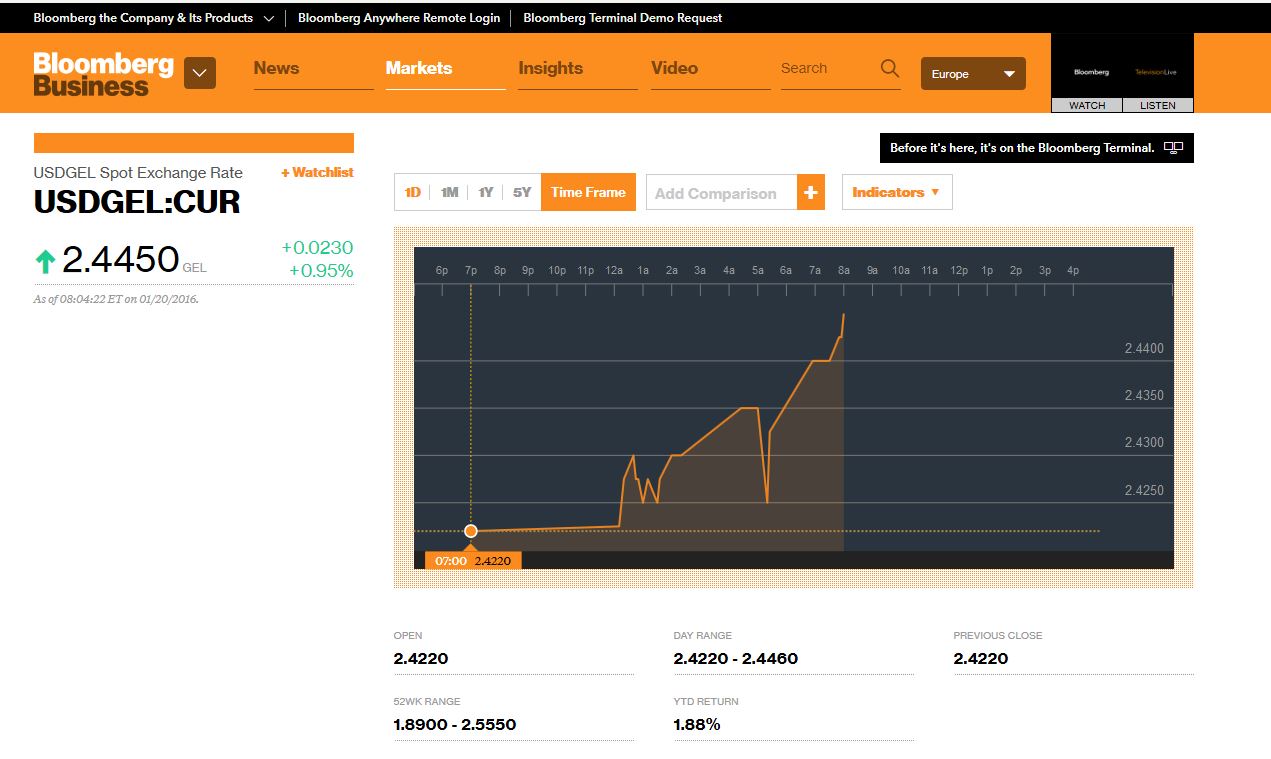
Task: Select the 1D chart range
Action: point(413,192)
